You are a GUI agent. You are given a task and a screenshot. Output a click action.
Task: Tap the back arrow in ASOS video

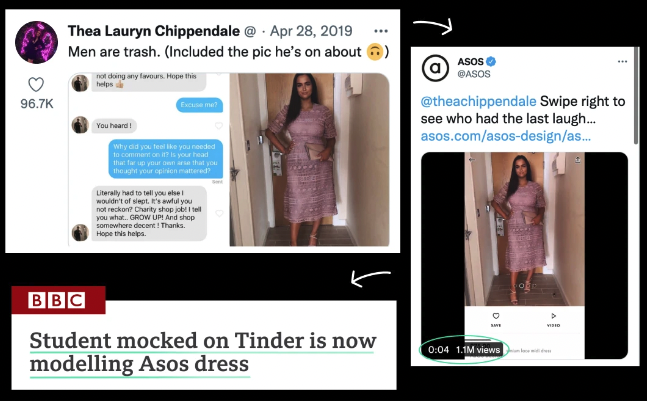(x=472, y=159)
